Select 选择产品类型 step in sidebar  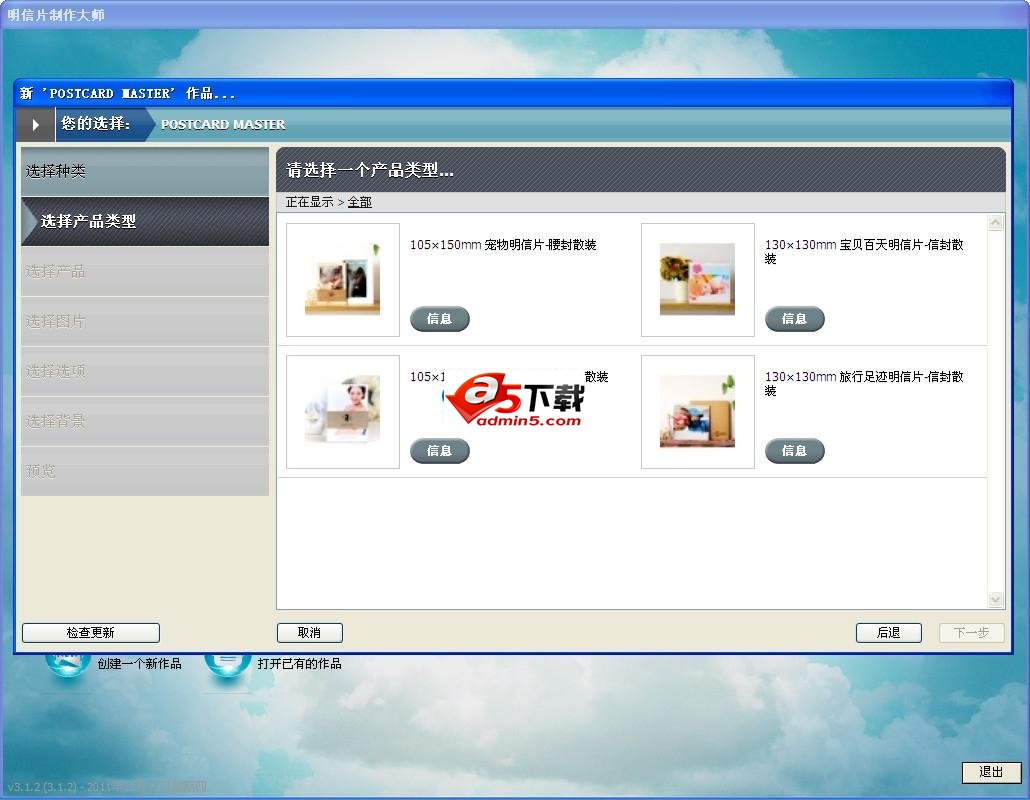coord(145,221)
